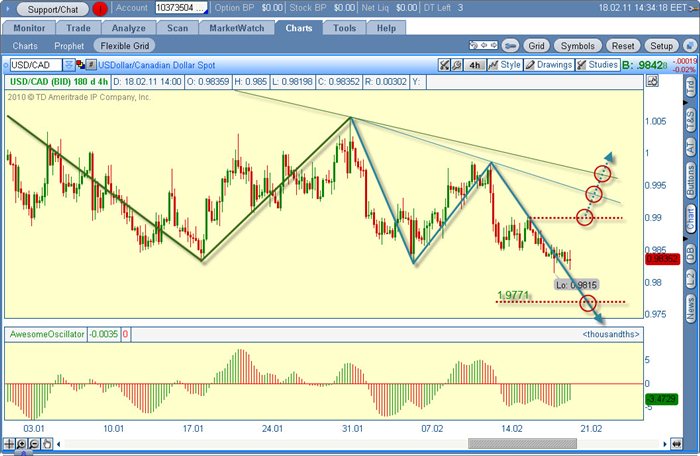Click the Support/Chat button
700x456 pixels.
click(x=53, y=9)
